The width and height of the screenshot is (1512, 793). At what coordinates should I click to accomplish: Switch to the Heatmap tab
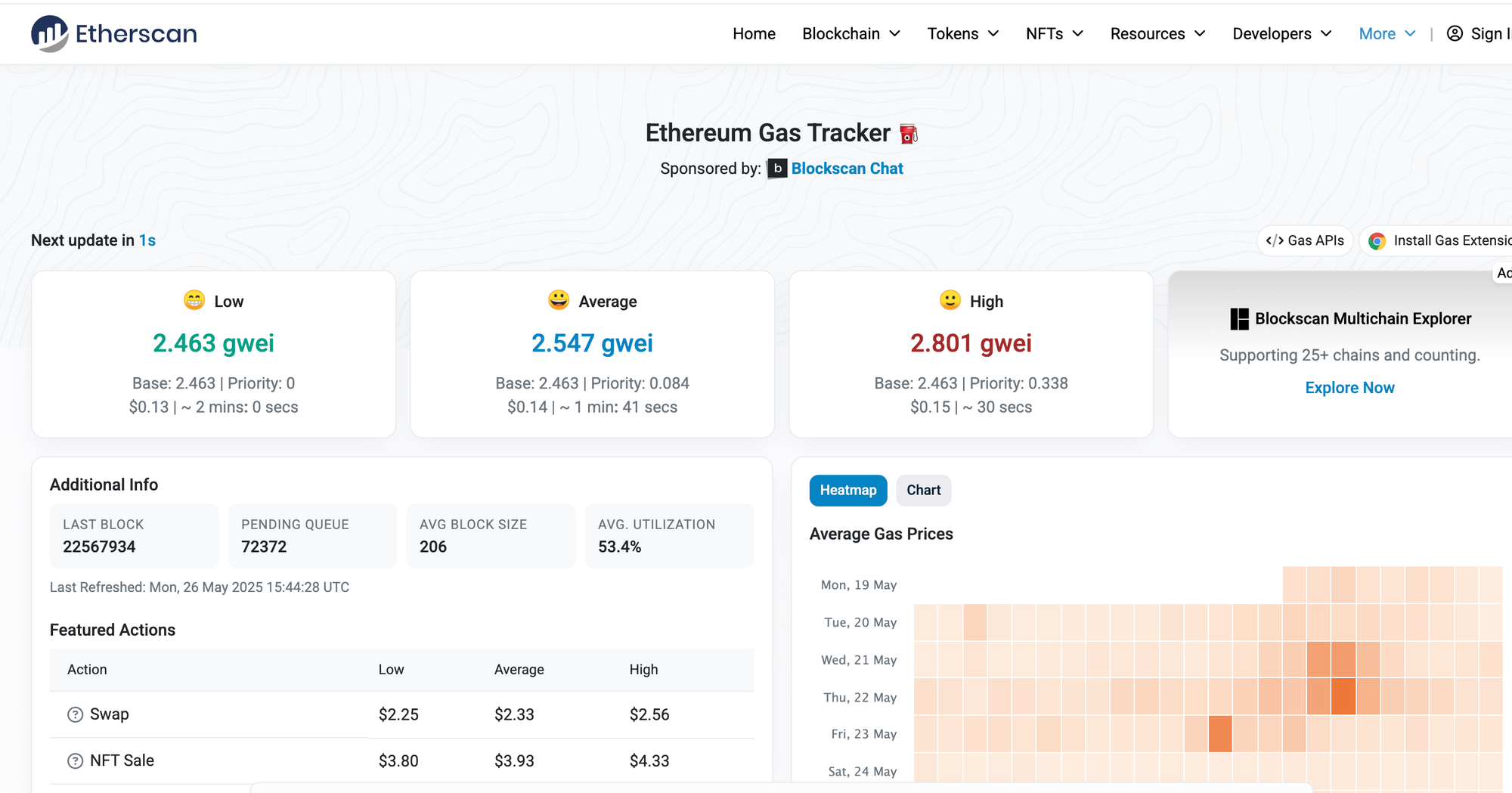point(848,491)
